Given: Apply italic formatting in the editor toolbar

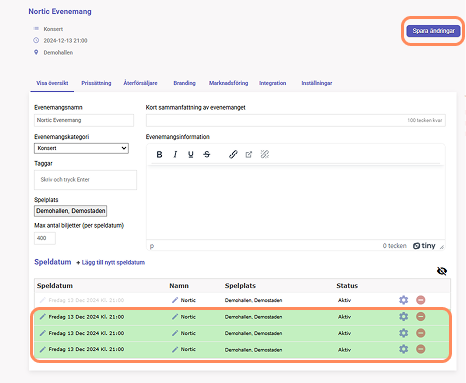Looking at the screenshot, I should [x=175, y=154].
